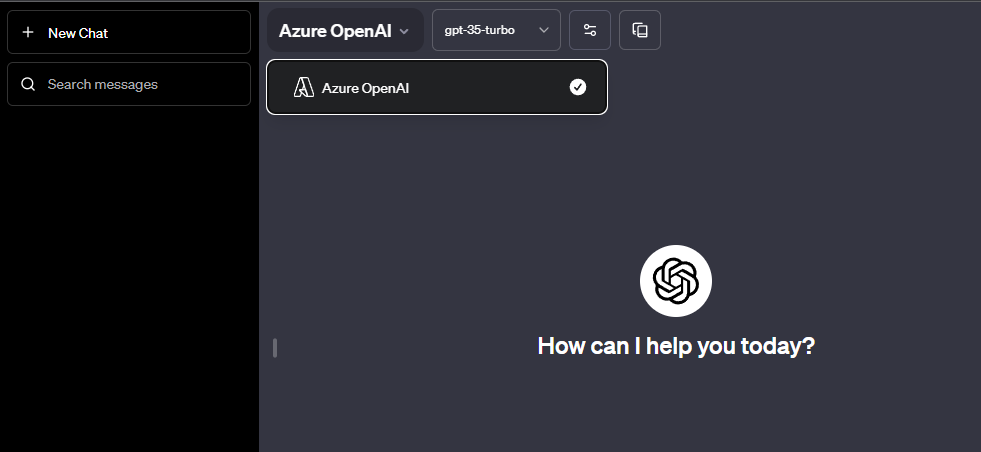Screen dimensions: 981x452
Task: Open the gpt-35-turbo model dropdown
Action: pyautogui.click(x=496, y=30)
